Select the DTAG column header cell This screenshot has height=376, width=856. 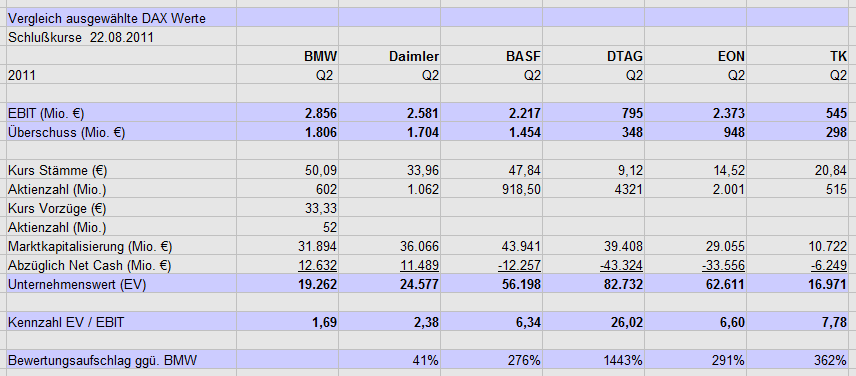pos(594,56)
